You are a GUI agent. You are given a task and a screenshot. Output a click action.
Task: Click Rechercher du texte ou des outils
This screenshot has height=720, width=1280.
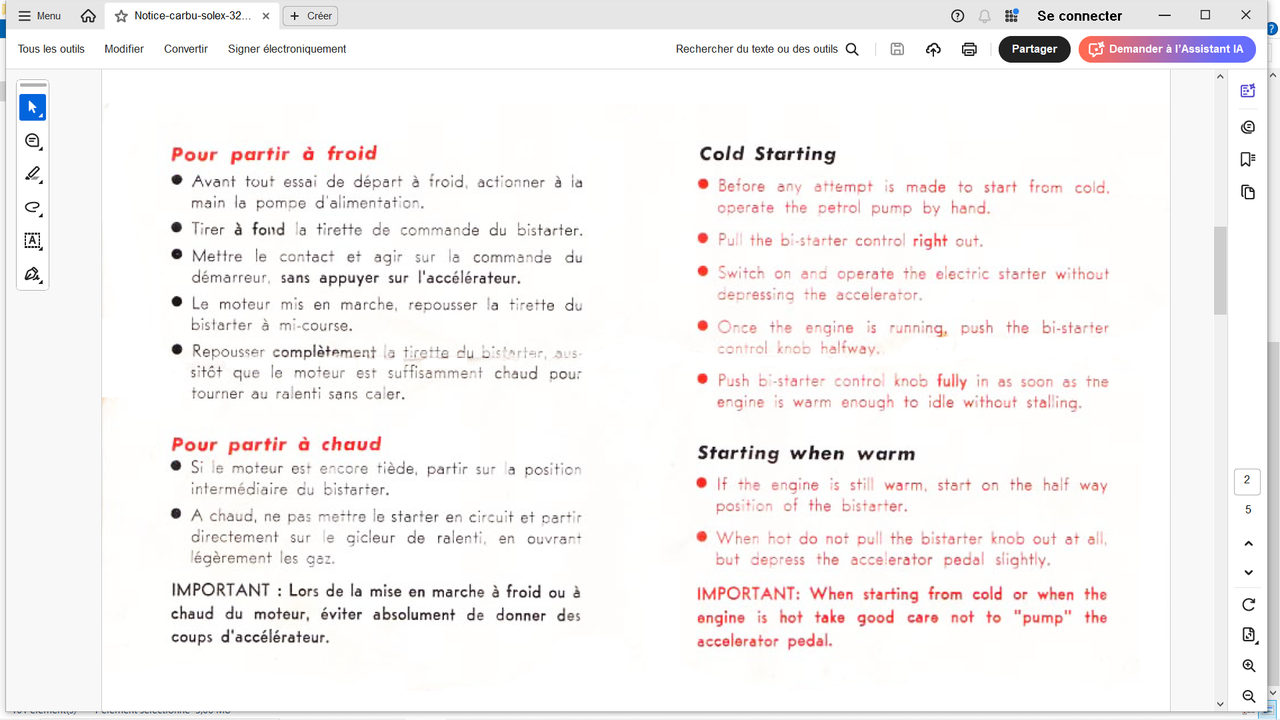point(757,49)
